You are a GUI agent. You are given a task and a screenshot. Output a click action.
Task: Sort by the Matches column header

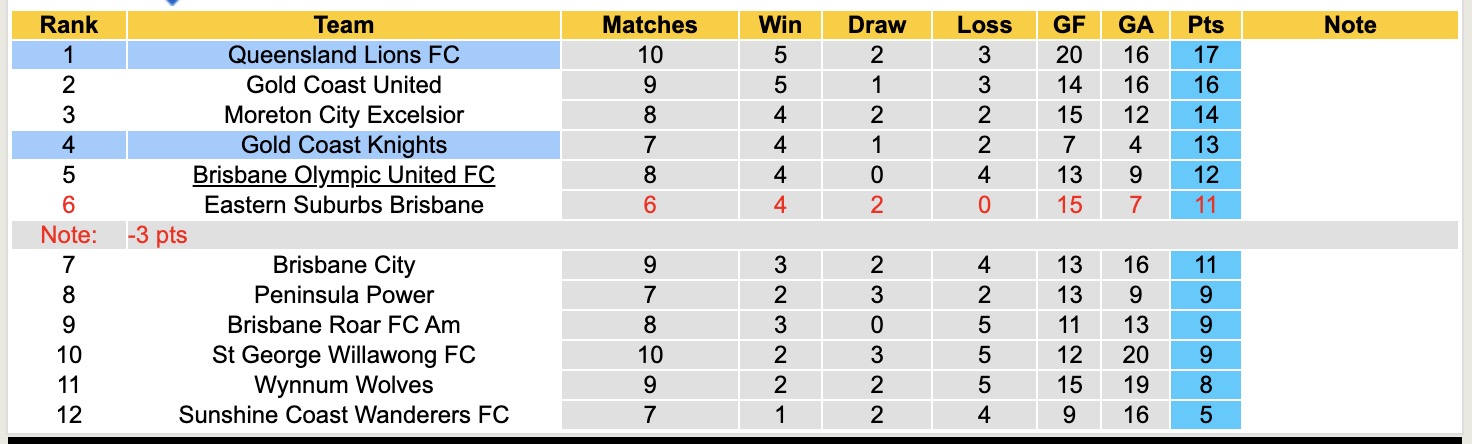click(x=649, y=25)
